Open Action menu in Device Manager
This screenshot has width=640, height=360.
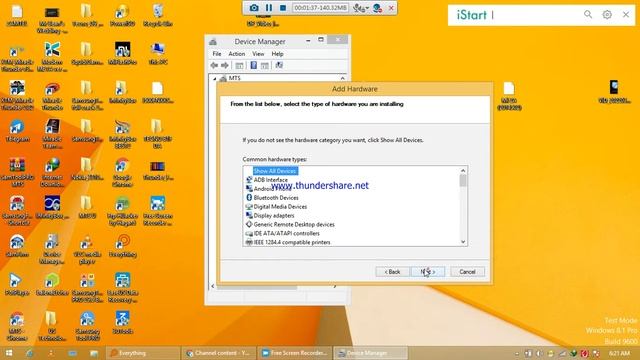236,54
